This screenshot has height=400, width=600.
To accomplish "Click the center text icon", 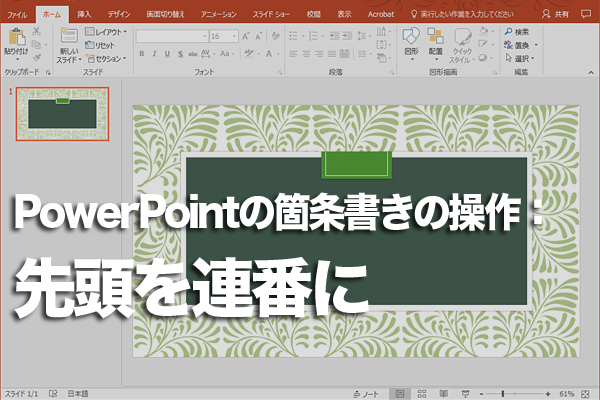I will coord(306,54).
